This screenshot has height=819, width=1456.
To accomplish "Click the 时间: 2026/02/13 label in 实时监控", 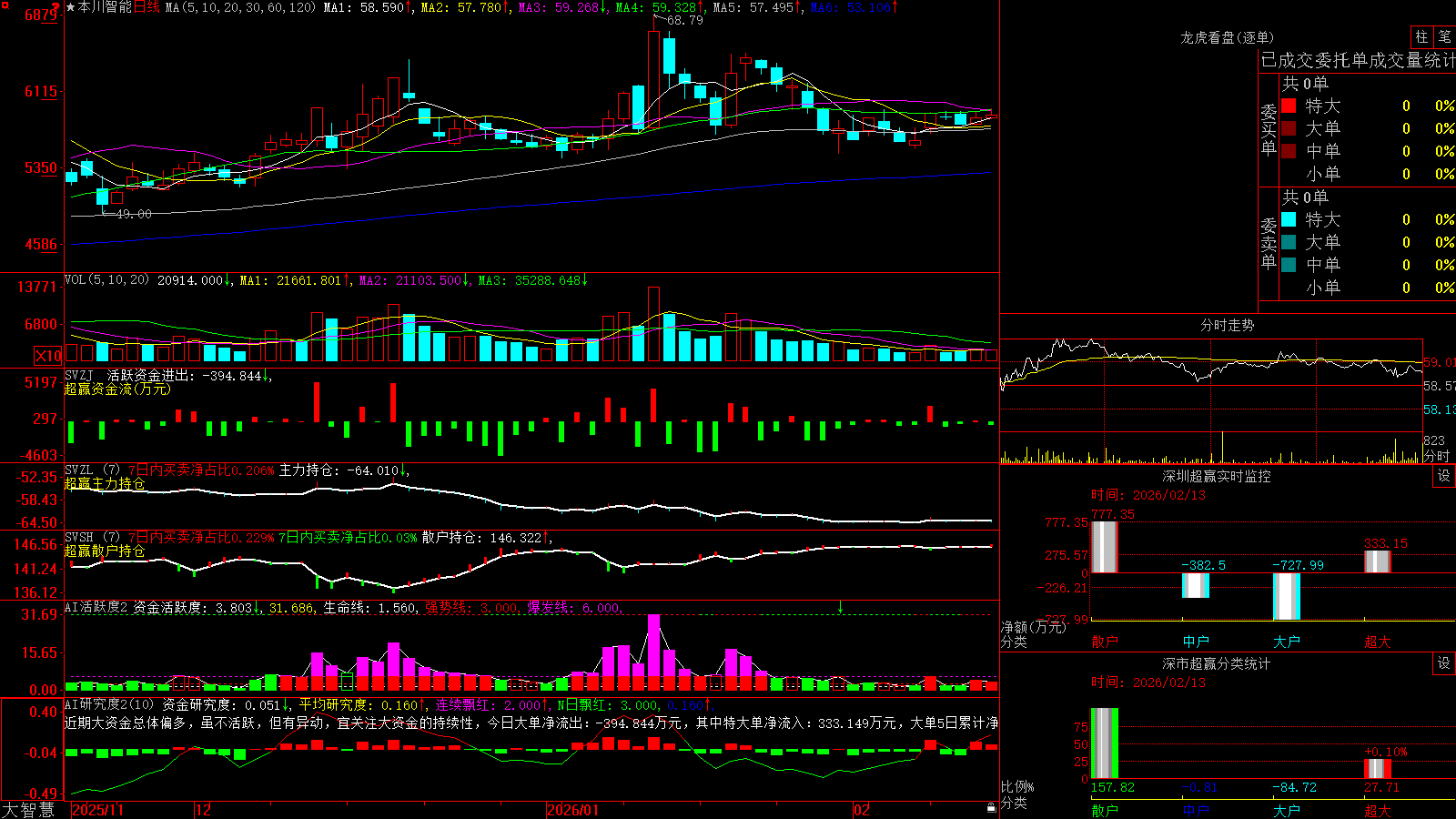I will coord(1148,495).
